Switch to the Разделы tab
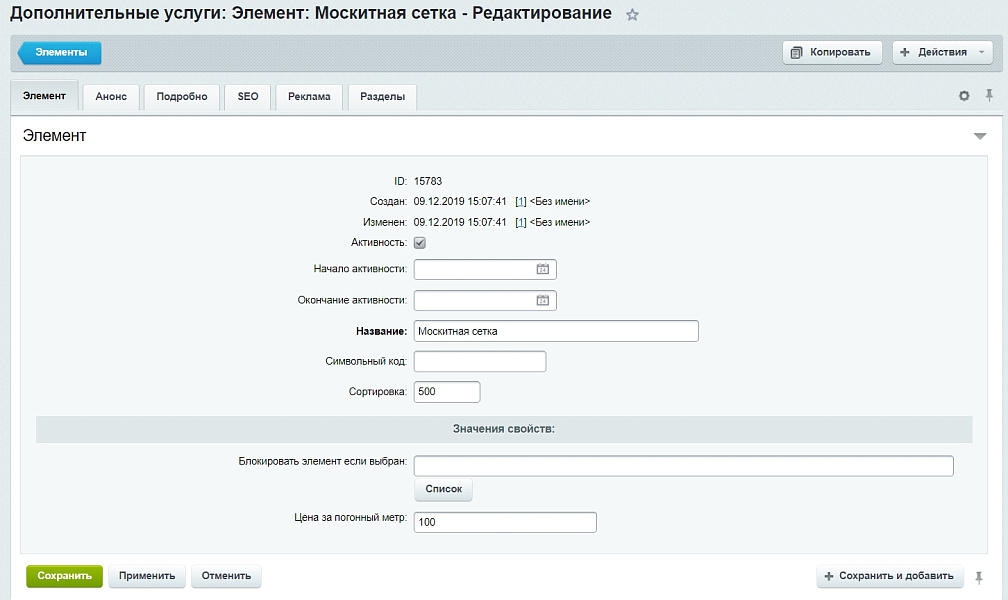This screenshot has height=600, width=1008. (x=382, y=96)
